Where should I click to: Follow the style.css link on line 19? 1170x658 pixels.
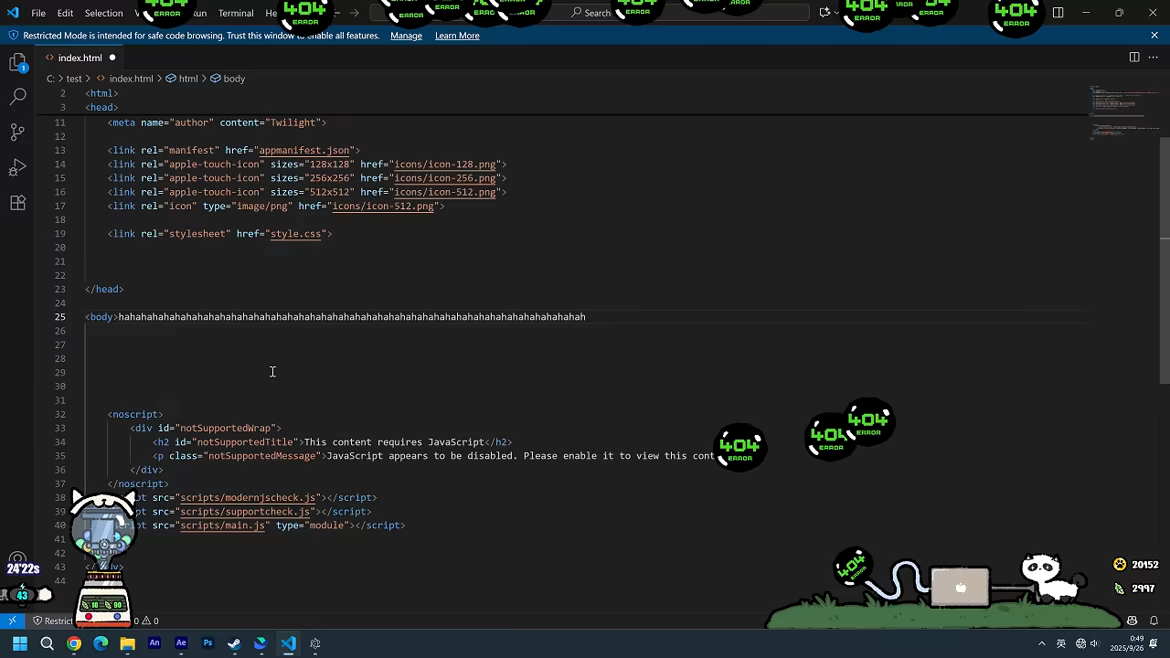pyautogui.click(x=295, y=234)
